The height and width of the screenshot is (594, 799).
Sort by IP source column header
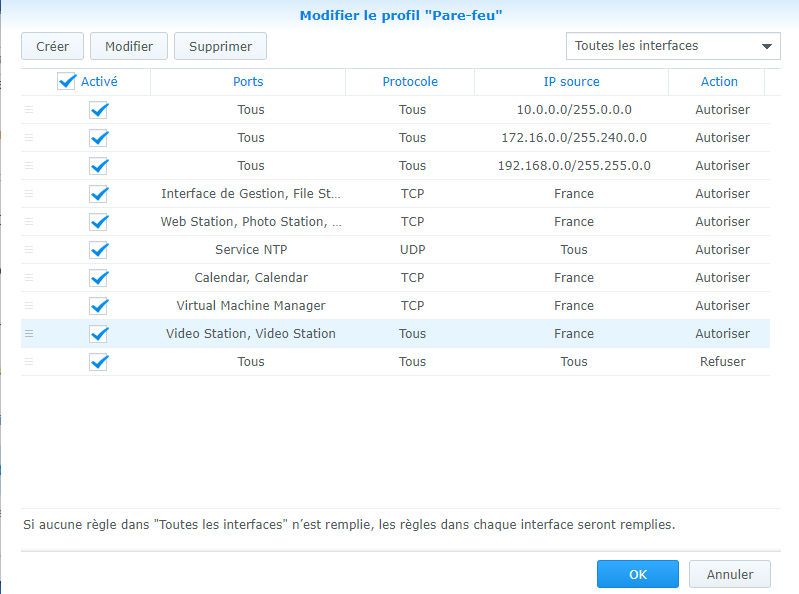(571, 82)
